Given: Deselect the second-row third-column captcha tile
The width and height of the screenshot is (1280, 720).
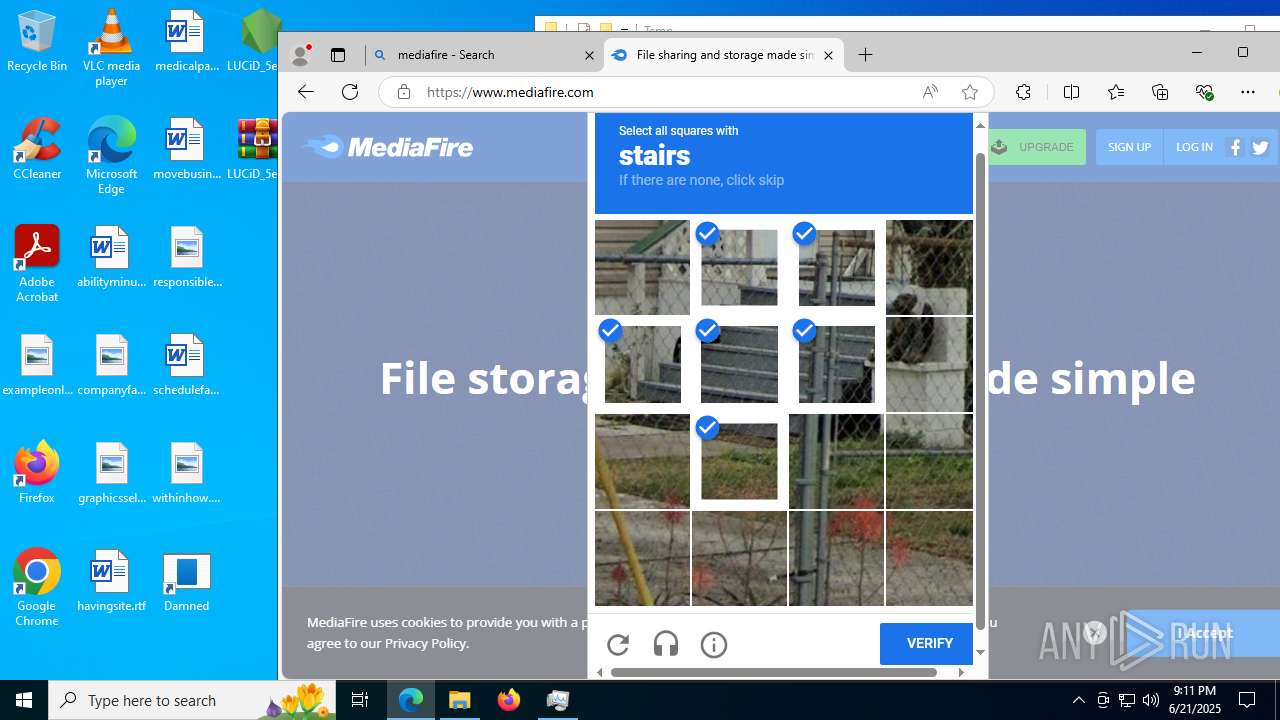Looking at the screenshot, I should pos(836,364).
